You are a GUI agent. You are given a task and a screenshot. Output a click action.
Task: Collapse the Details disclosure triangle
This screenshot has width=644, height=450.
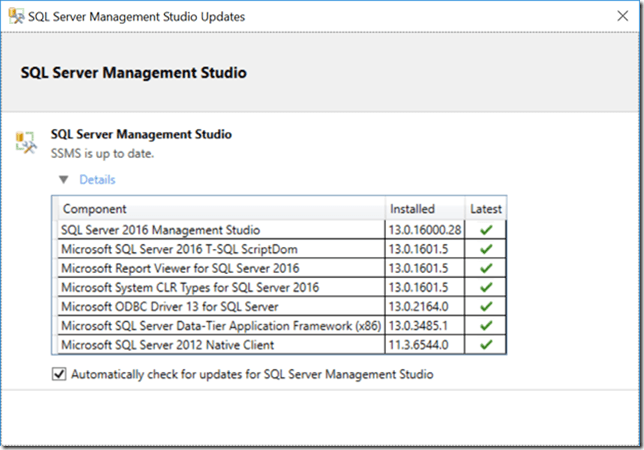coord(64,179)
